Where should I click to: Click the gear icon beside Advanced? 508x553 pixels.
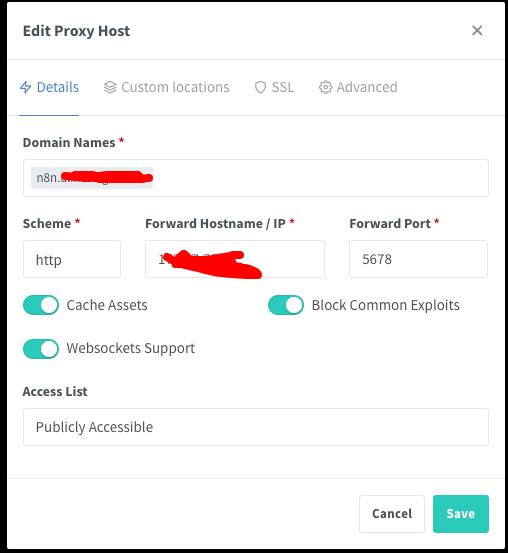pos(325,87)
